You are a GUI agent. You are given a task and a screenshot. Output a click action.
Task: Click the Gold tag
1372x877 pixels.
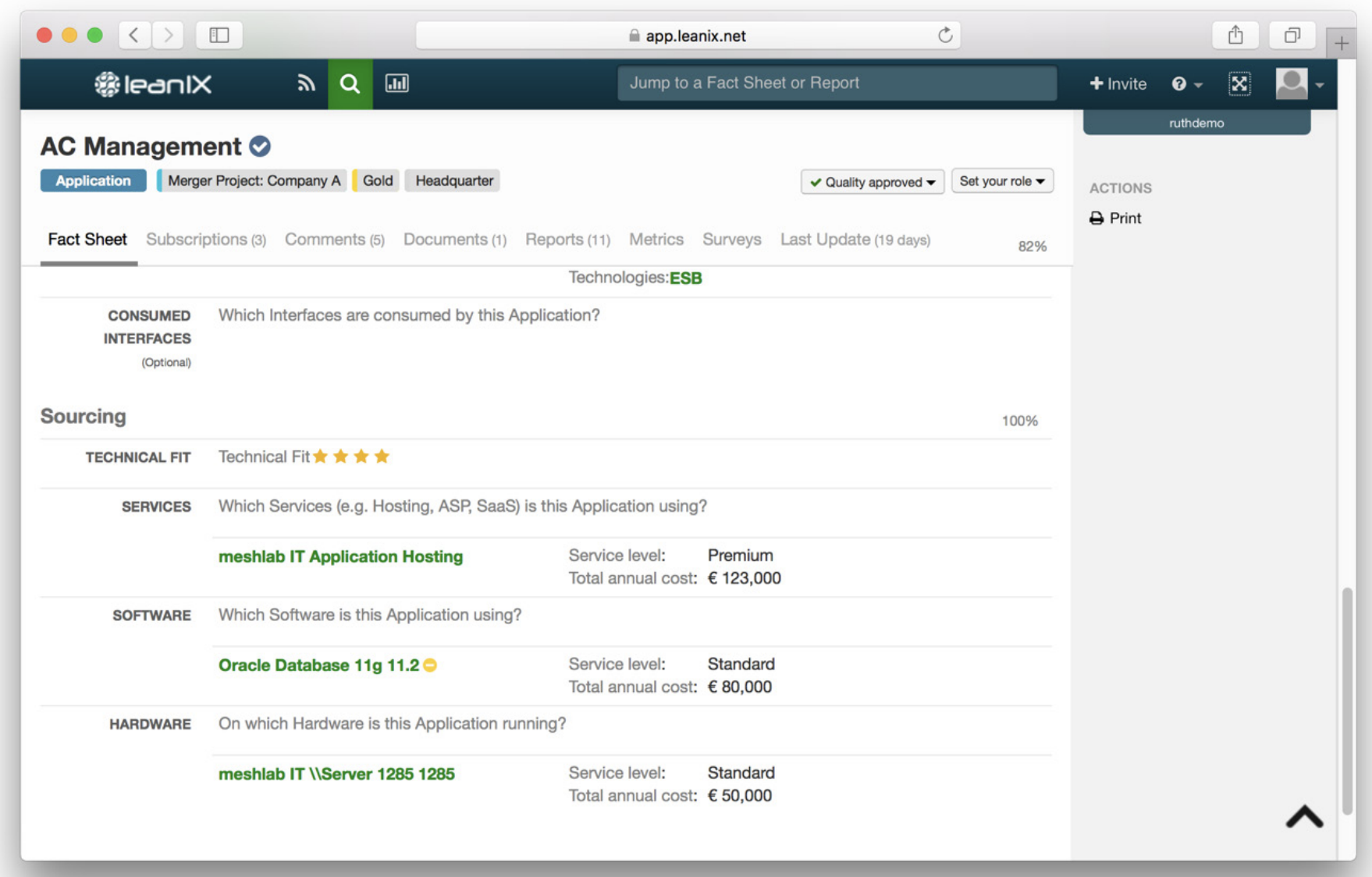pos(376,180)
